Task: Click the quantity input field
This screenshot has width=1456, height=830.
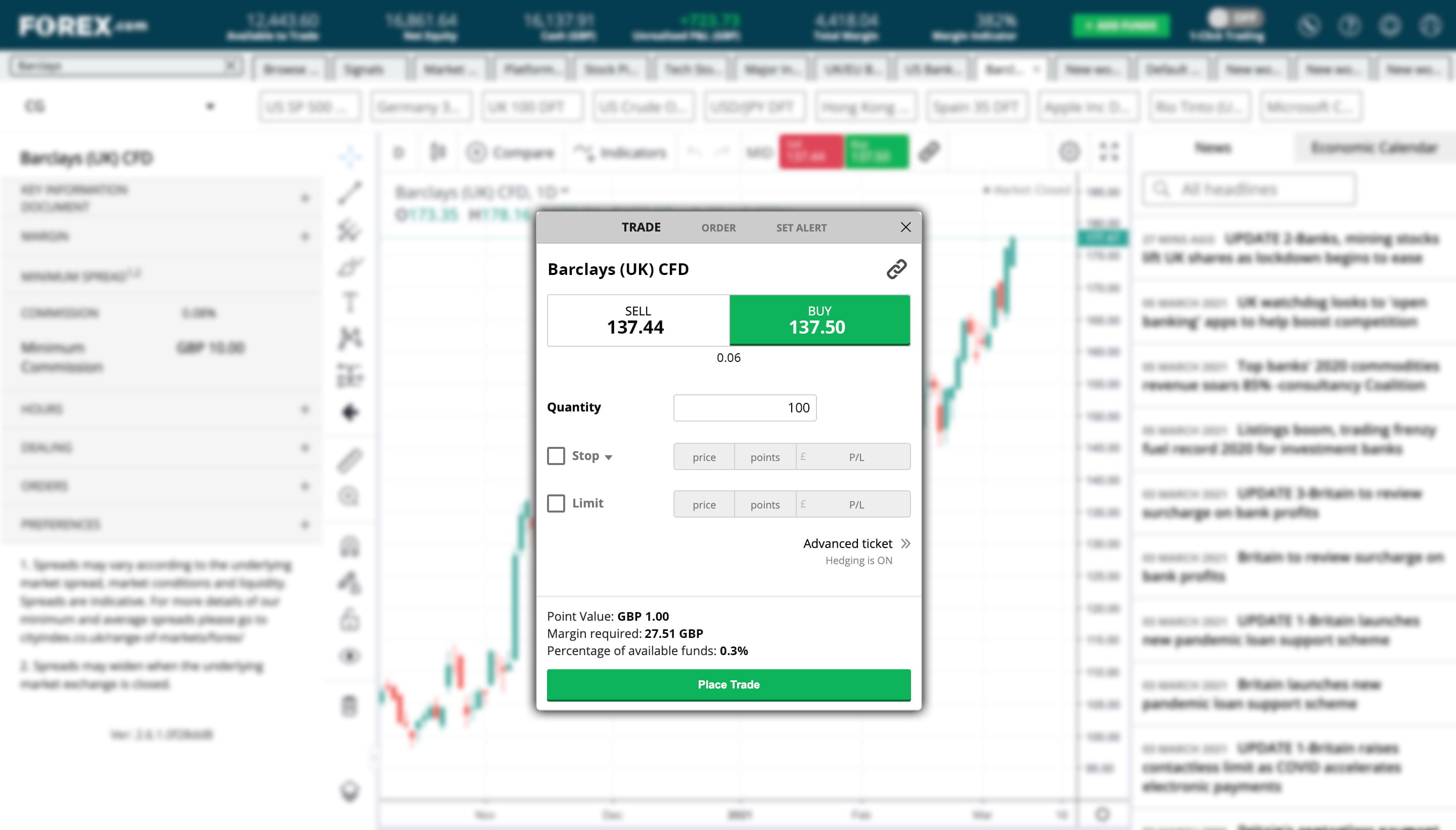Action: [745, 407]
